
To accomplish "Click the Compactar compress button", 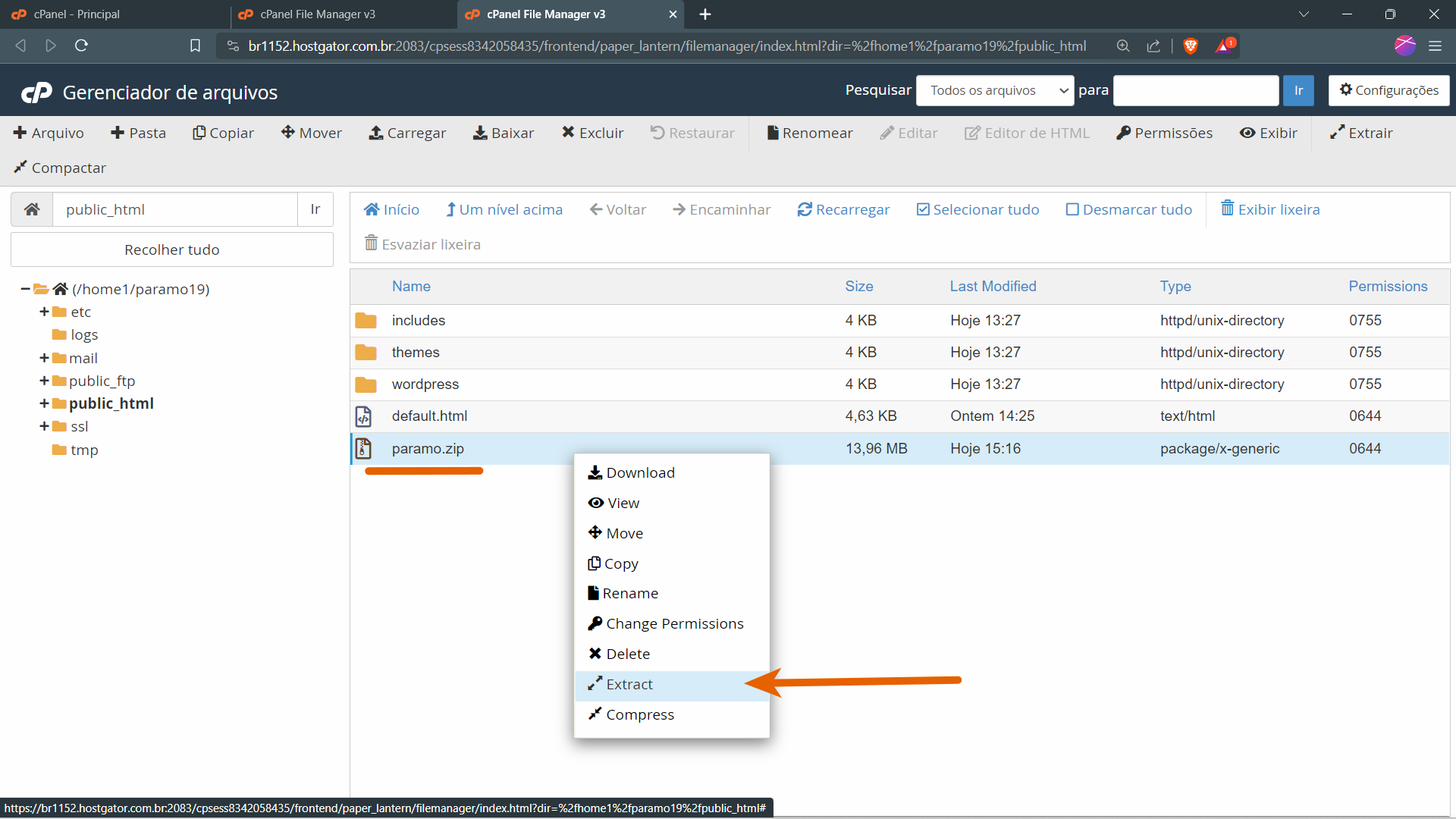I will coord(59,168).
